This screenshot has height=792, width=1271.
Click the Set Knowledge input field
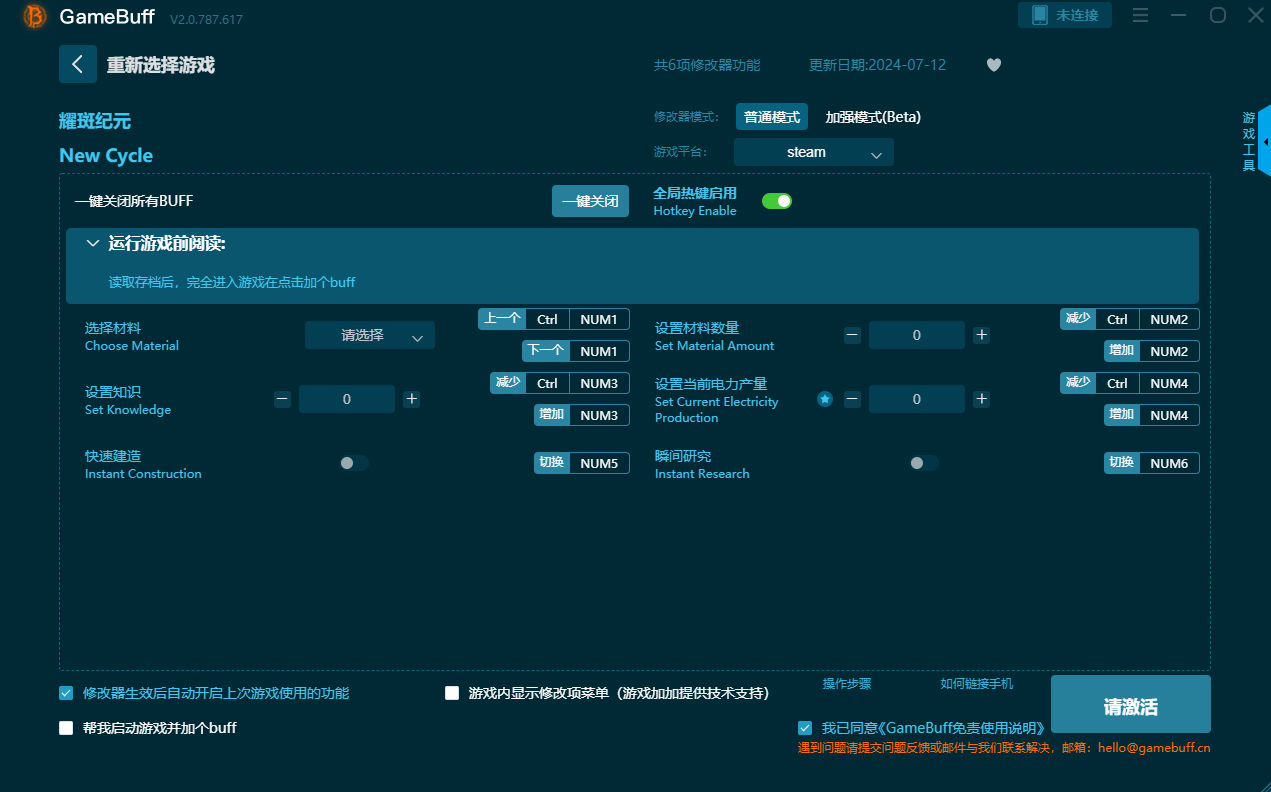pyautogui.click(x=347, y=399)
